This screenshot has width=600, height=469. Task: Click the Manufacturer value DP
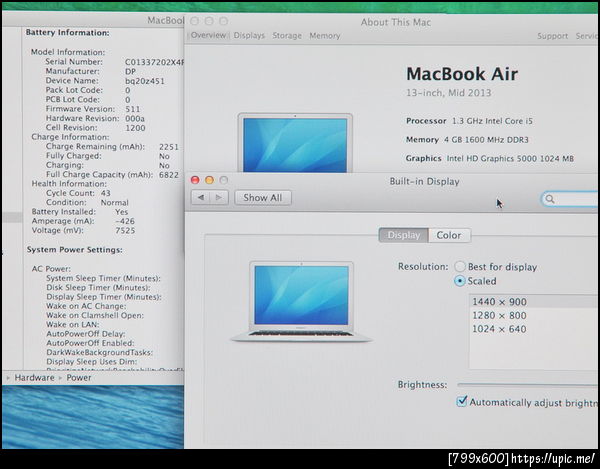coord(130,72)
